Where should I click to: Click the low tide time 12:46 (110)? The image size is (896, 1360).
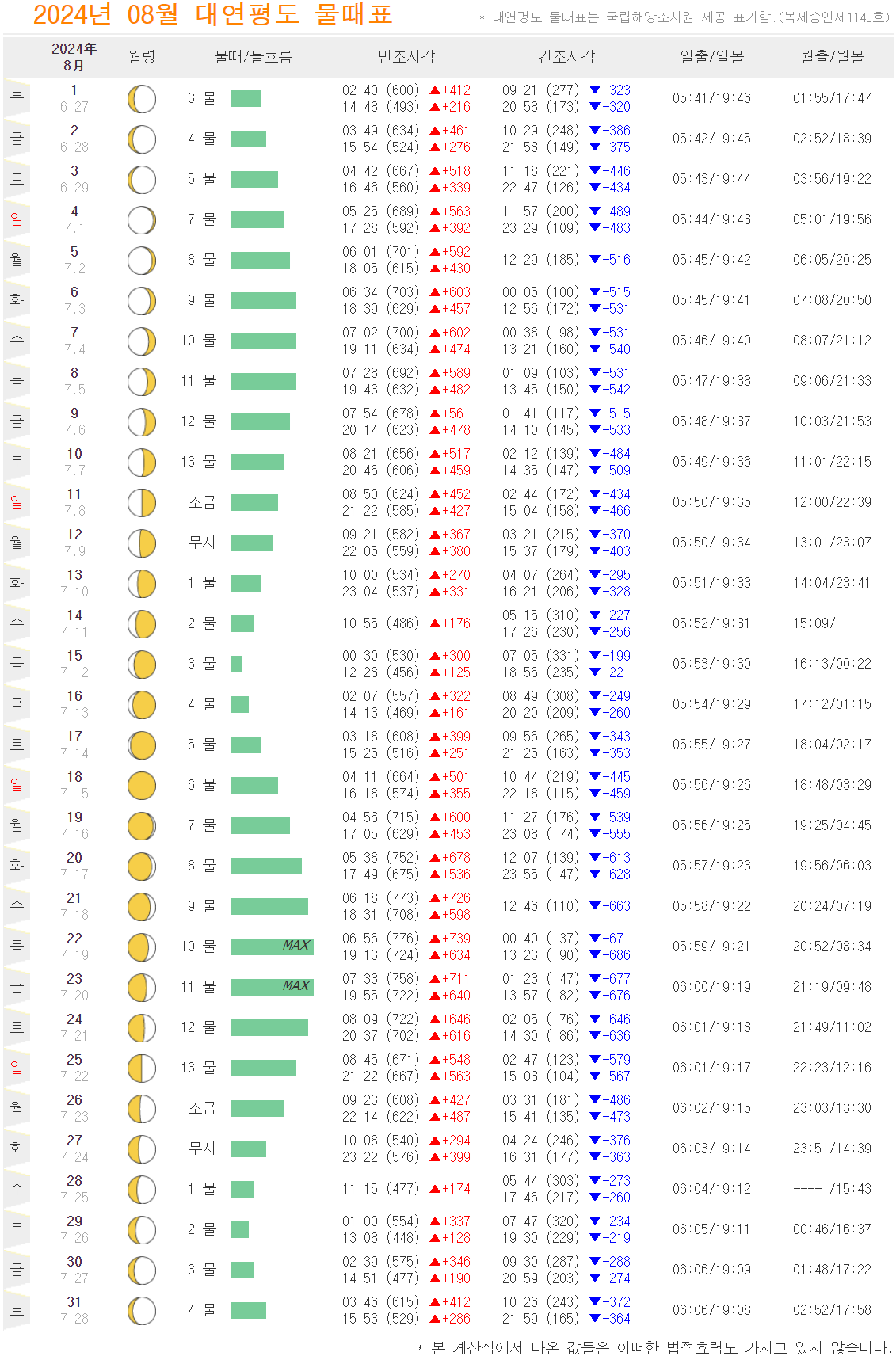pos(540,906)
